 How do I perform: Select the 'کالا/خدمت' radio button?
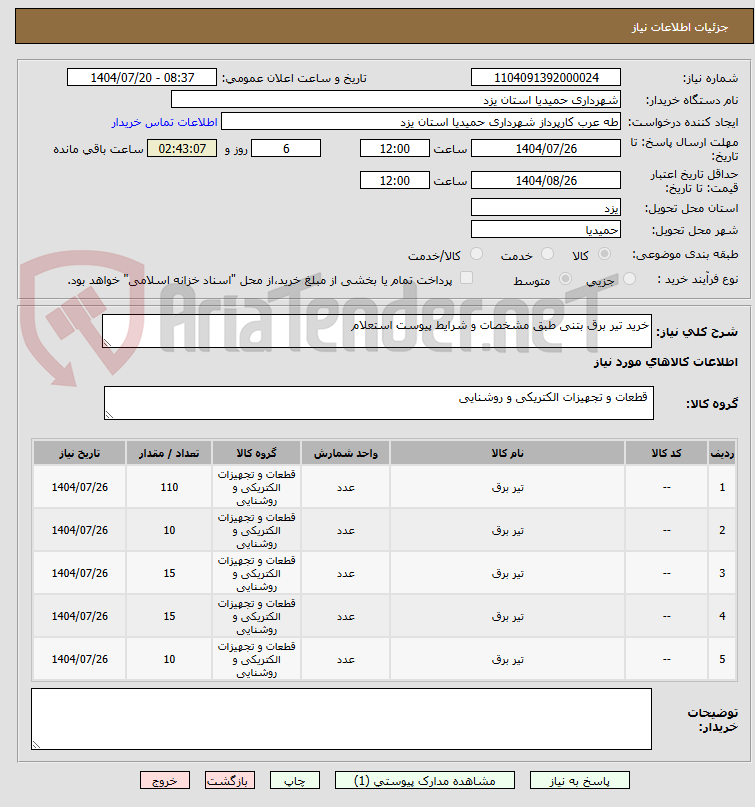coord(477,253)
